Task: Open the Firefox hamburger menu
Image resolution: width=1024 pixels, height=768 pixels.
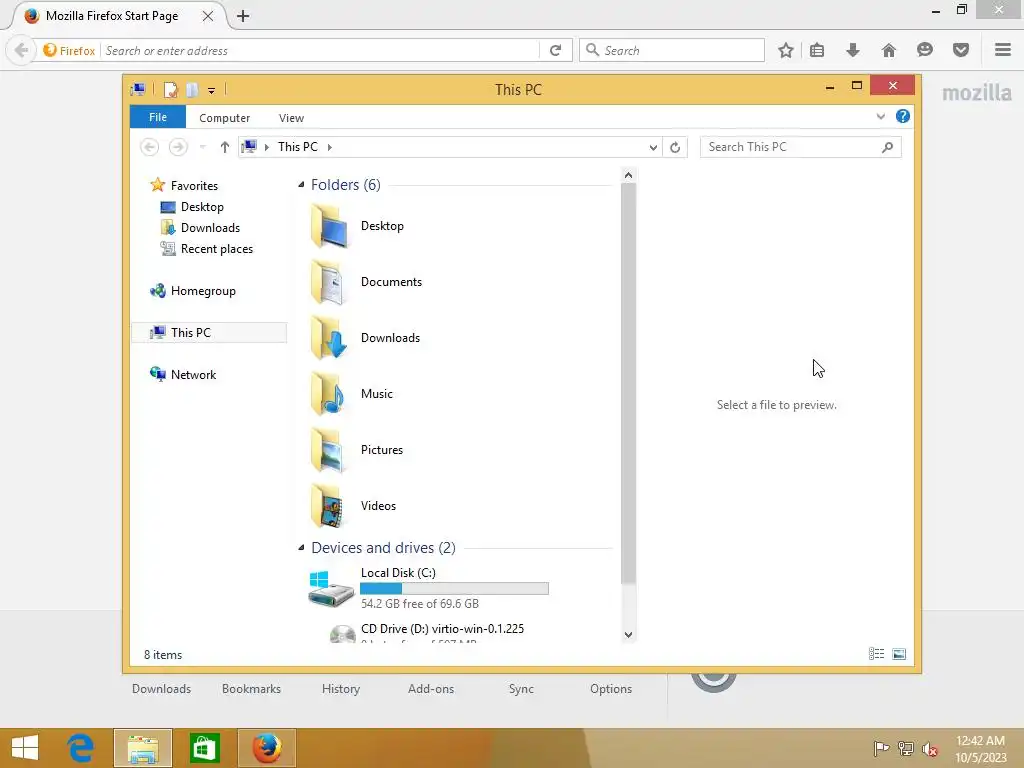Action: (x=1003, y=50)
